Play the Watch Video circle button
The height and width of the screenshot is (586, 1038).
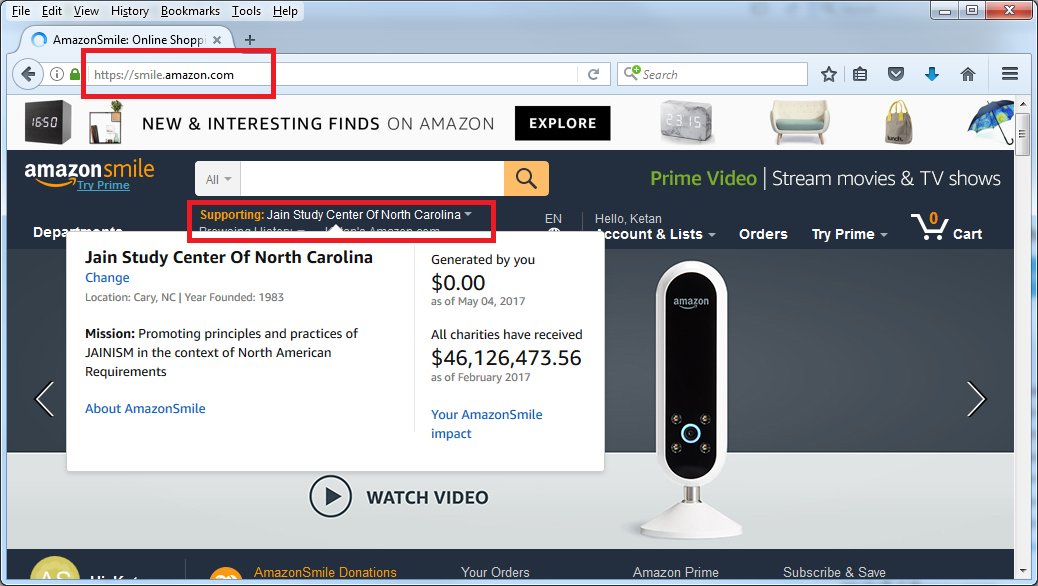tap(330, 497)
